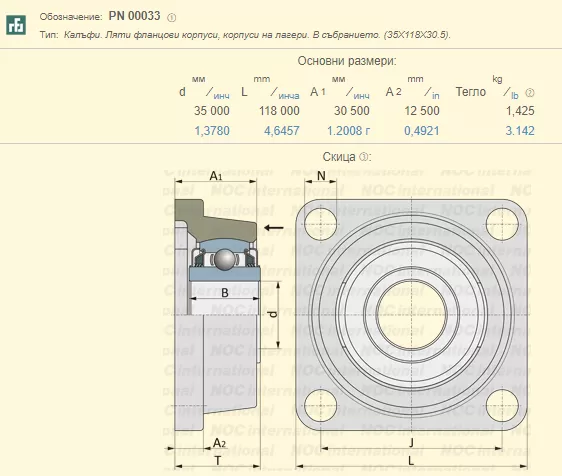Select the A2 value 12 500
562x476 pixels.
(x=422, y=111)
